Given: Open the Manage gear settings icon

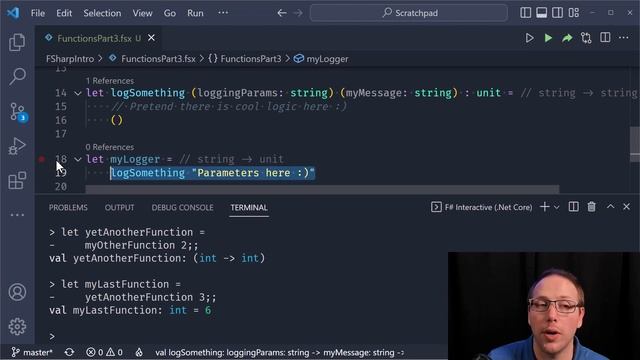Looking at the screenshot, I should [x=17, y=327].
